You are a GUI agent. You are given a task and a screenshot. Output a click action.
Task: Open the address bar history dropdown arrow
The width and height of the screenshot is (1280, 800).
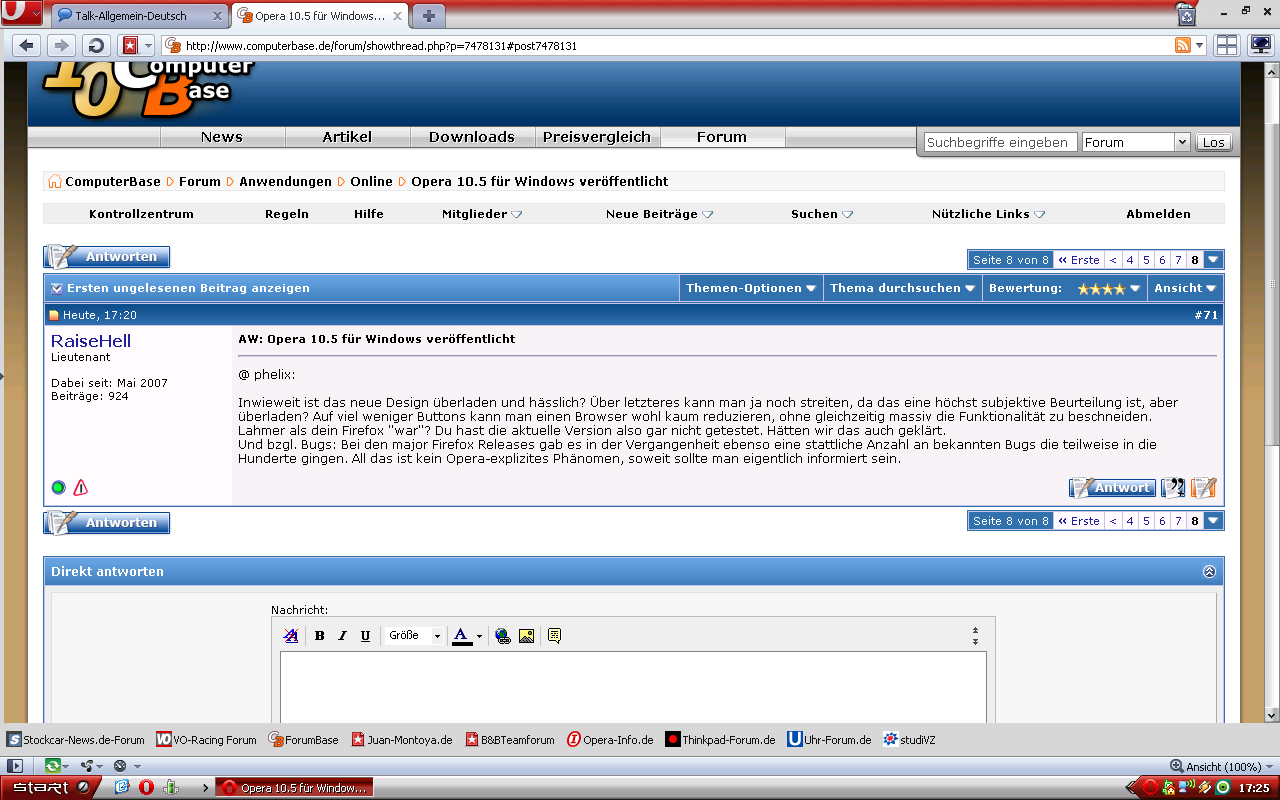[1200, 46]
